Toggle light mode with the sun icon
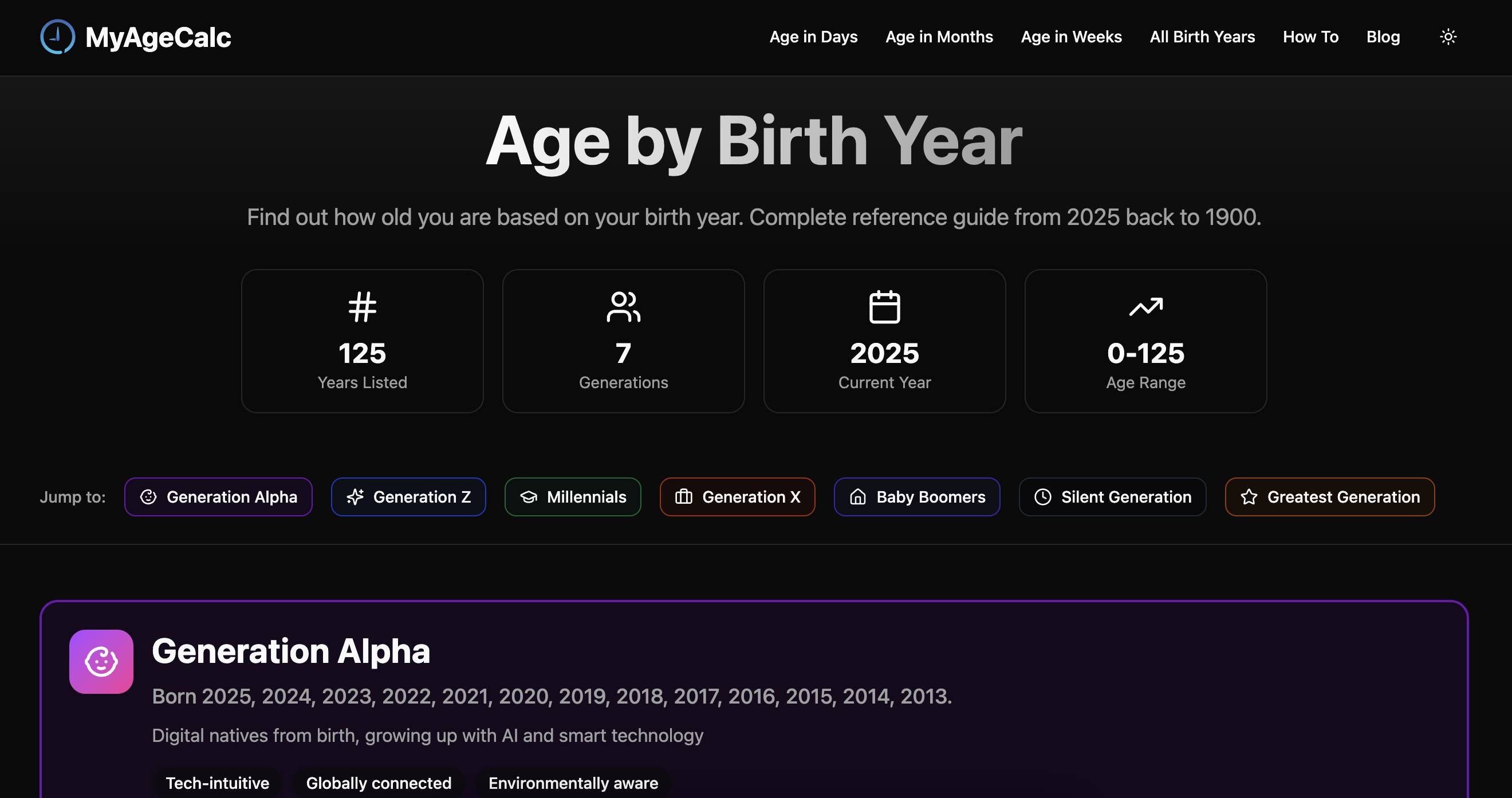 pyautogui.click(x=1448, y=37)
